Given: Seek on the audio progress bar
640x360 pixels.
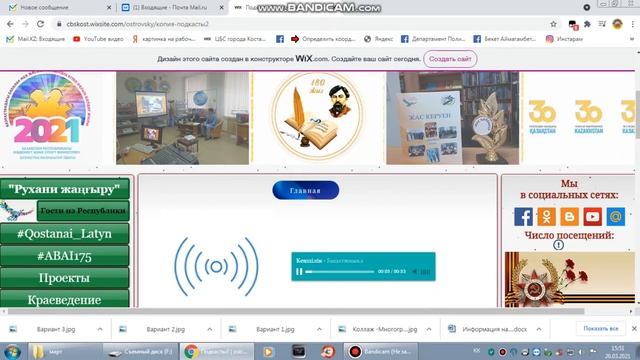Looking at the screenshot, I should (339, 271).
